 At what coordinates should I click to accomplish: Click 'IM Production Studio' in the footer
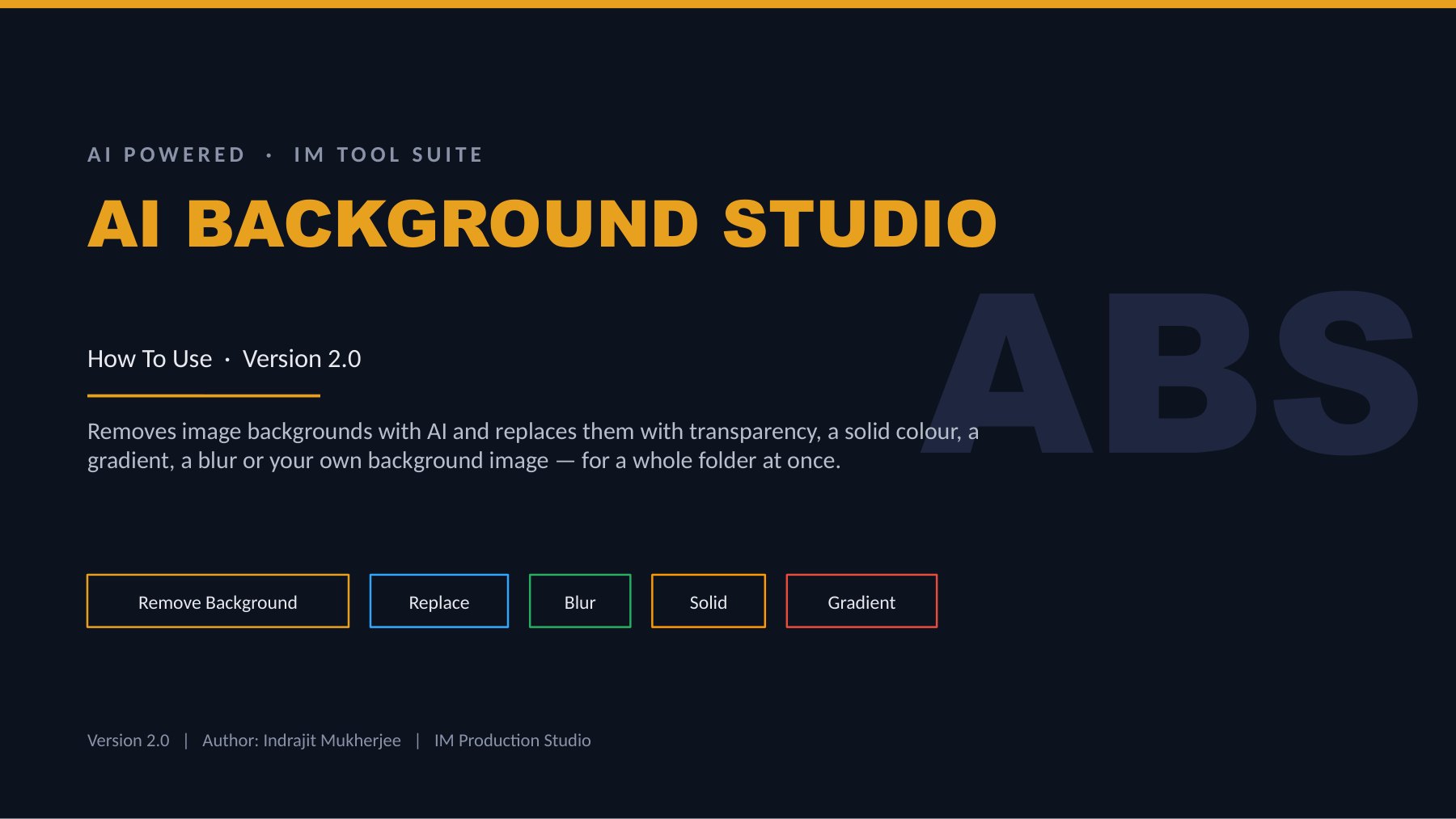pos(513,740)
